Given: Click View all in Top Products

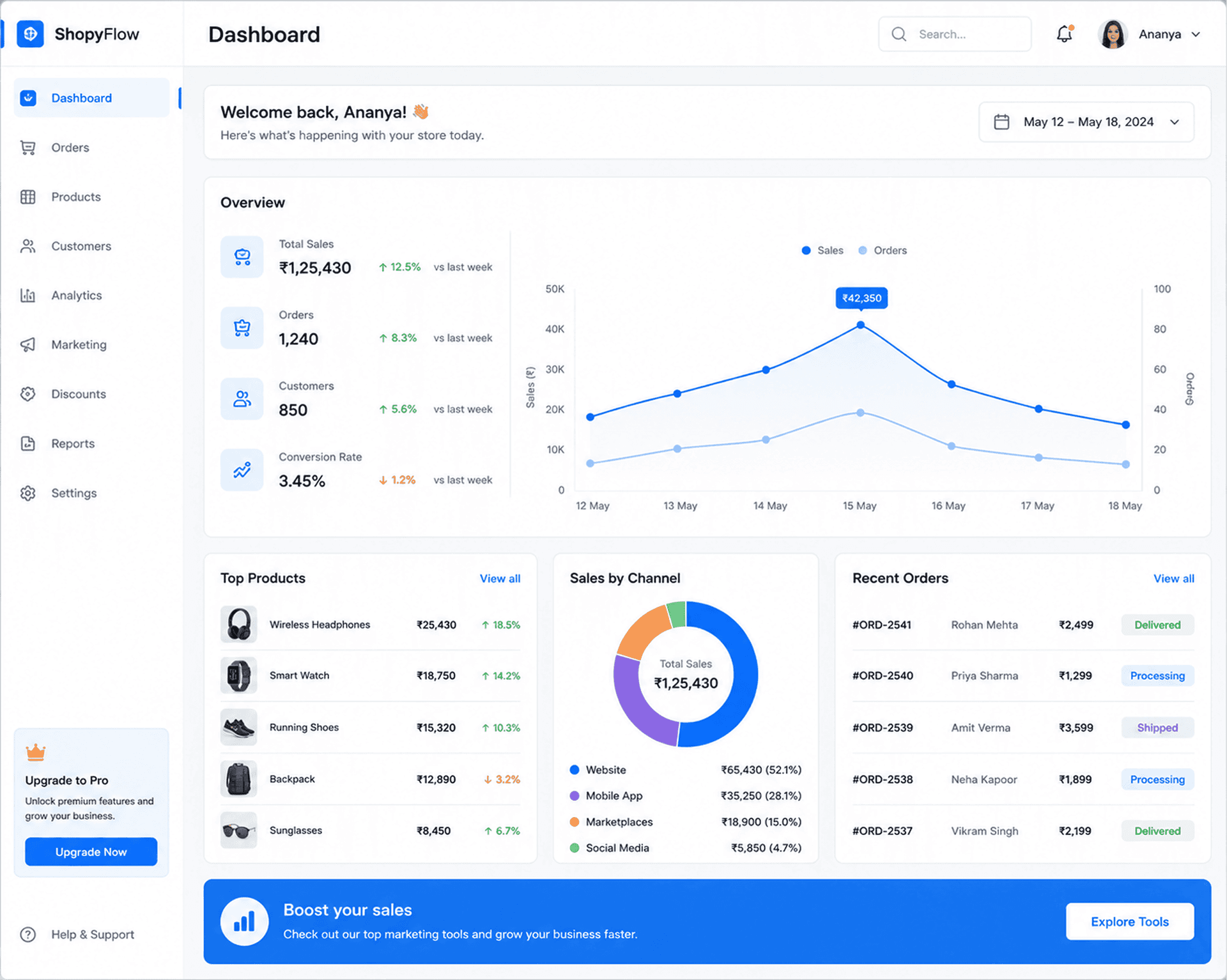Looking at the screenshot, I should [500, 579].
